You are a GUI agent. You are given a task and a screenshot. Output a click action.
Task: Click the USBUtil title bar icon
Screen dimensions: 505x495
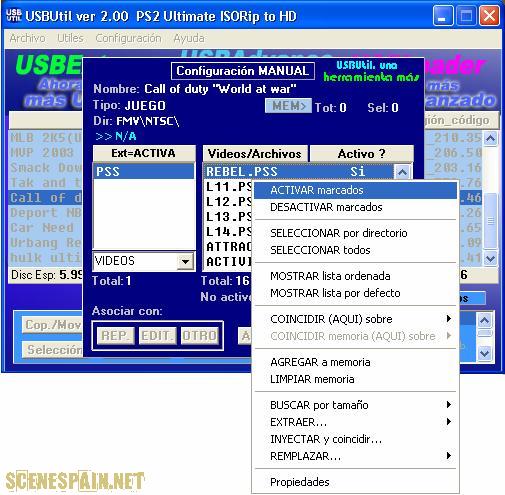(x=13, y=15)
